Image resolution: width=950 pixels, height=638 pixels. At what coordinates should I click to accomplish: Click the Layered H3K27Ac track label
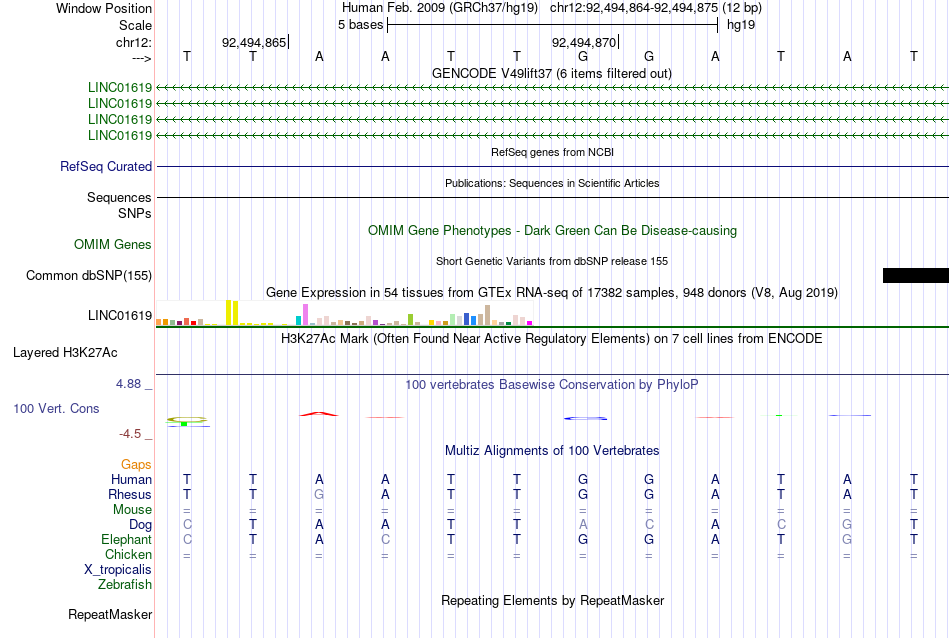click(65, 353)
